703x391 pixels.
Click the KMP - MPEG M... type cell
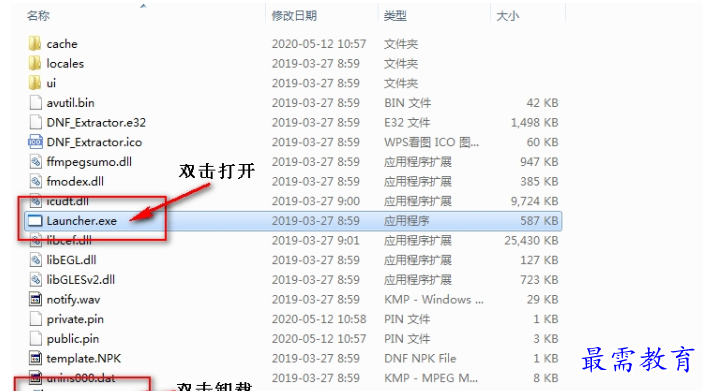coord(430,378)
